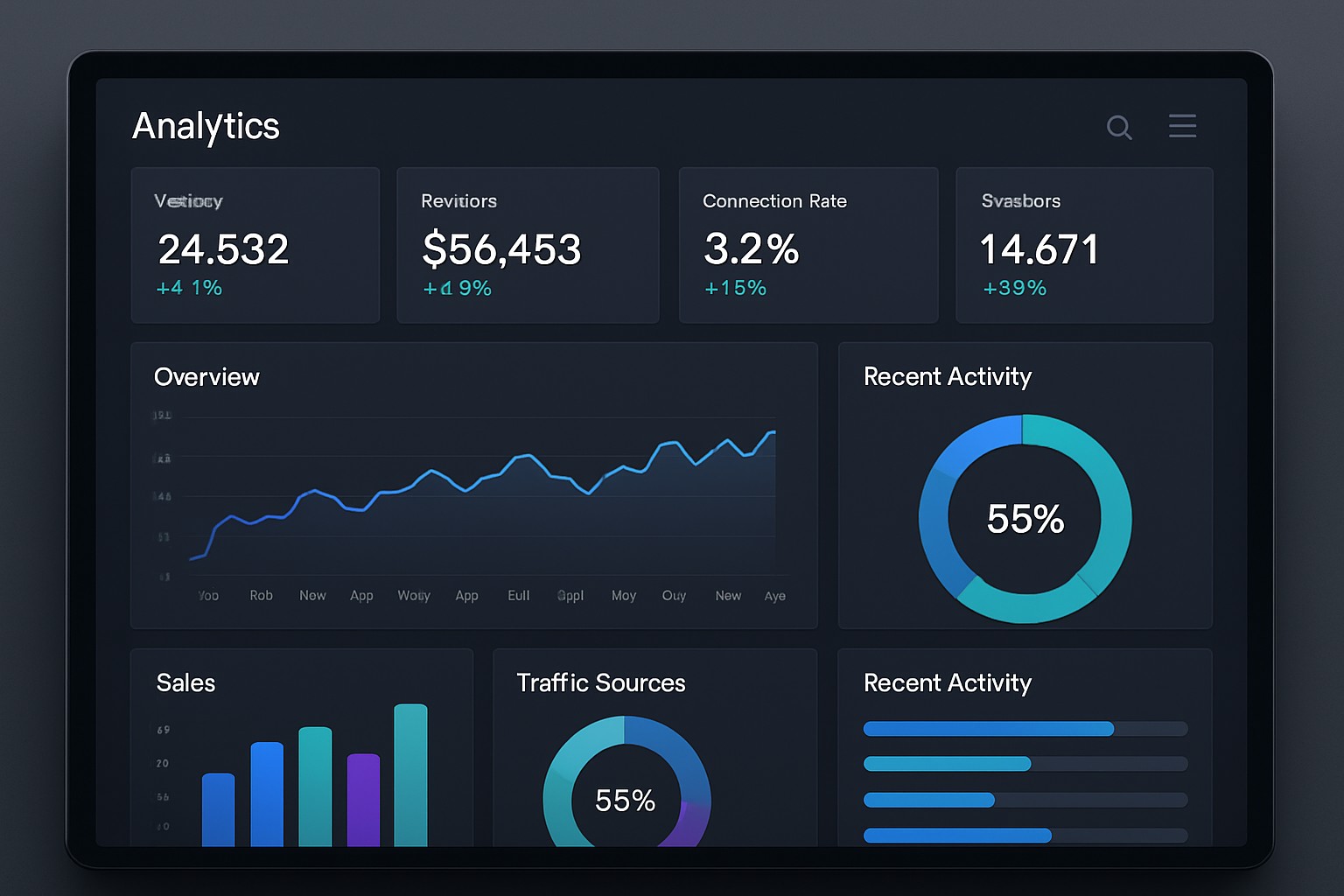Open the search icon
Viewport: 1344px width, 896px height.
1119,128
